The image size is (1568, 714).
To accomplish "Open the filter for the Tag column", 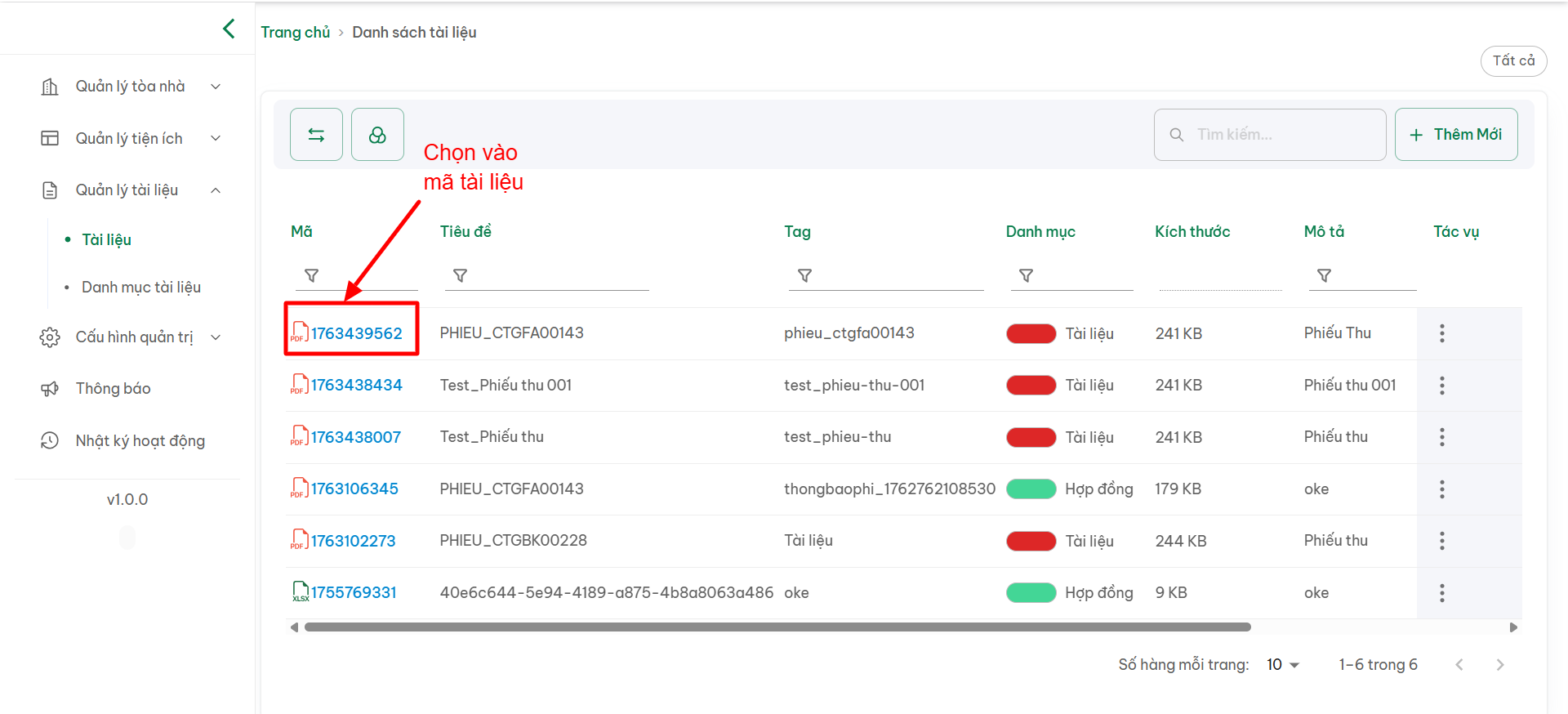I will click(x=804, y=275).
